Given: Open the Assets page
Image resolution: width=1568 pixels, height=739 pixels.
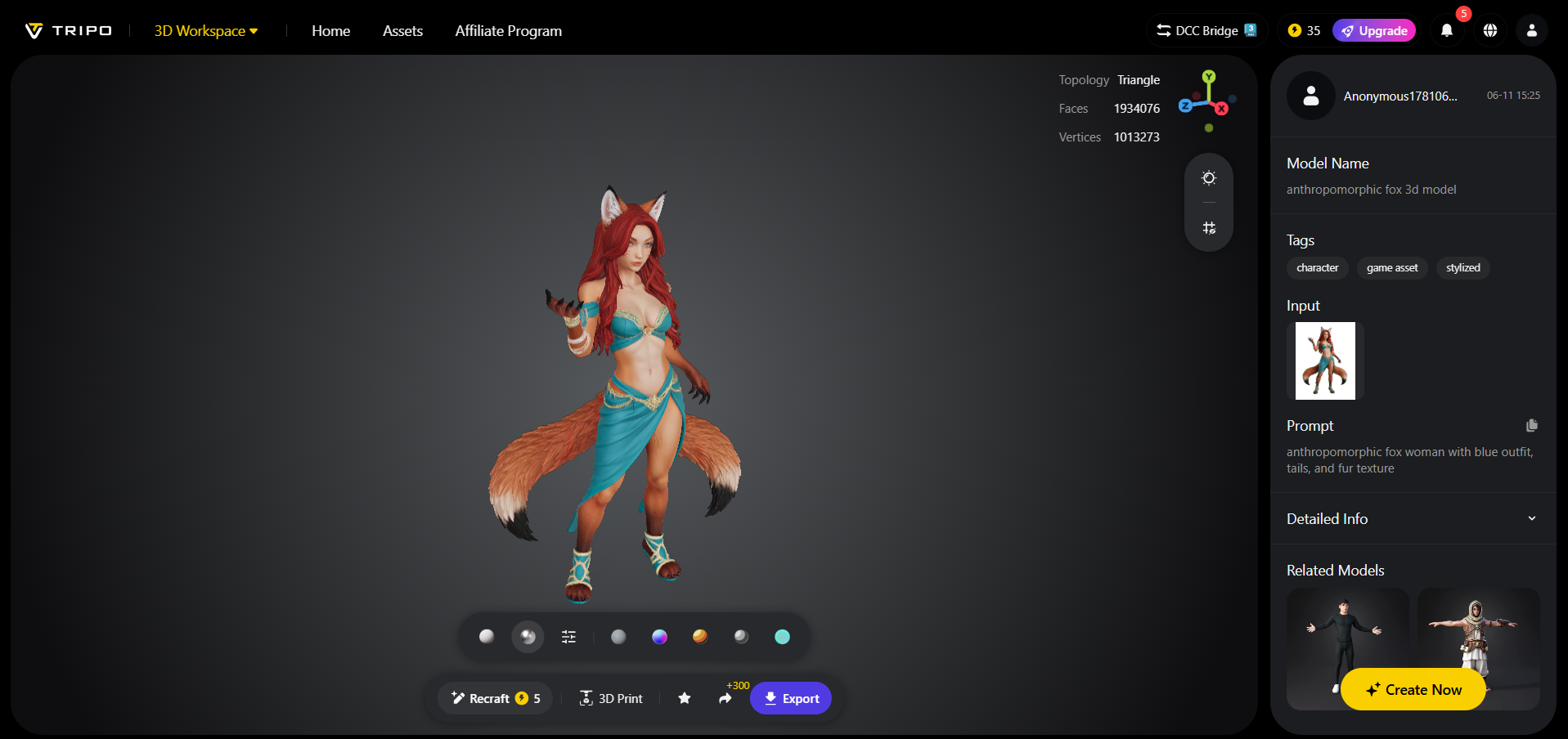Looking at the screenshot, I should (x=402, y=31).
